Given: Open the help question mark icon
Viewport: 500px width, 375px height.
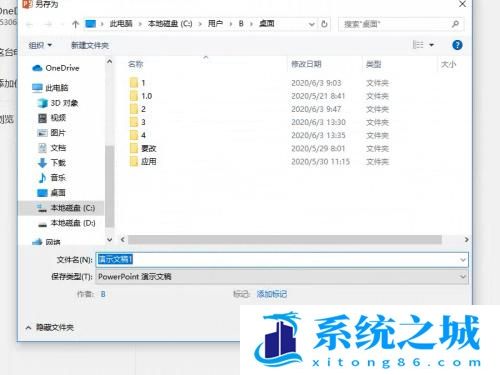Looking at the screenshot, I should (x=457, y=45).
